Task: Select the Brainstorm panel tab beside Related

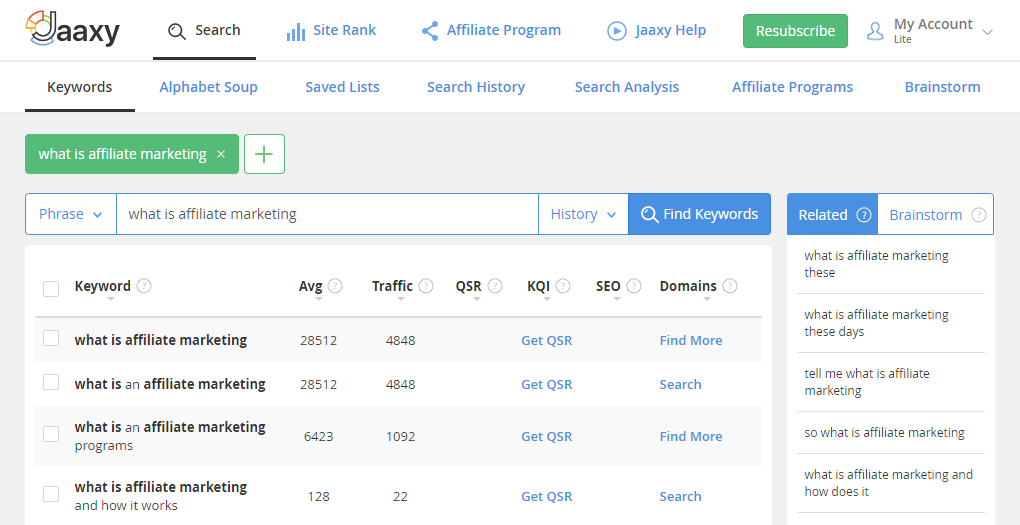Action: pos(935,214)
